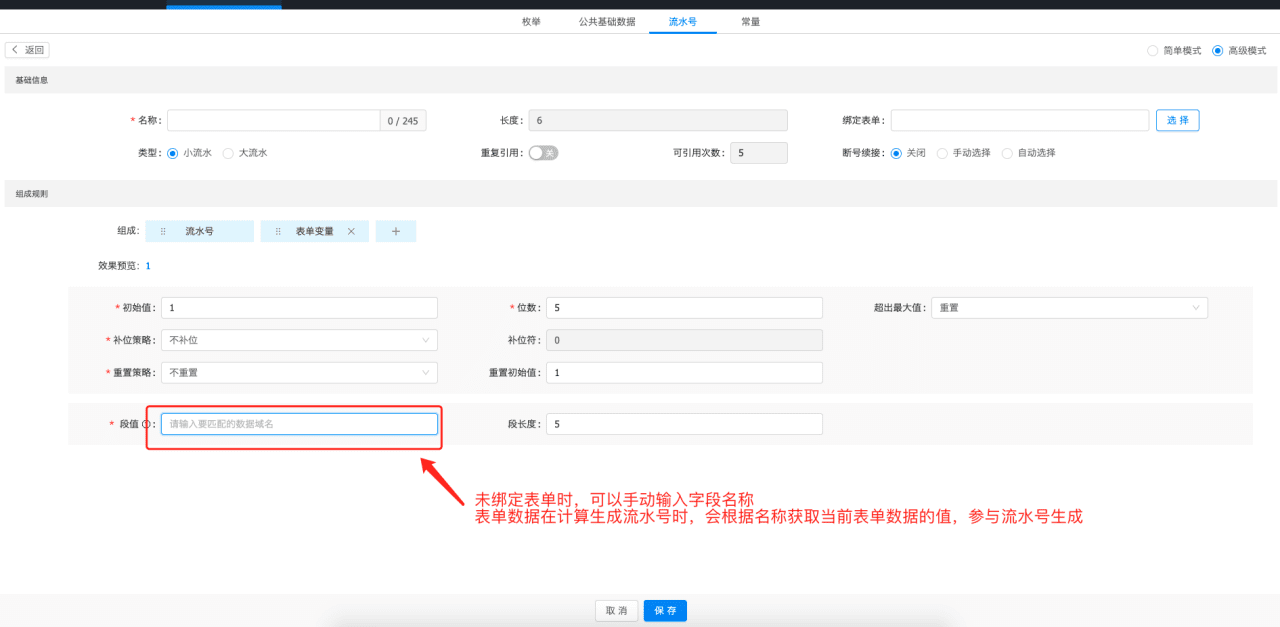Click the 可引用次数 field
Screen dimensions: 1280x627
click(x=759, y=153)
